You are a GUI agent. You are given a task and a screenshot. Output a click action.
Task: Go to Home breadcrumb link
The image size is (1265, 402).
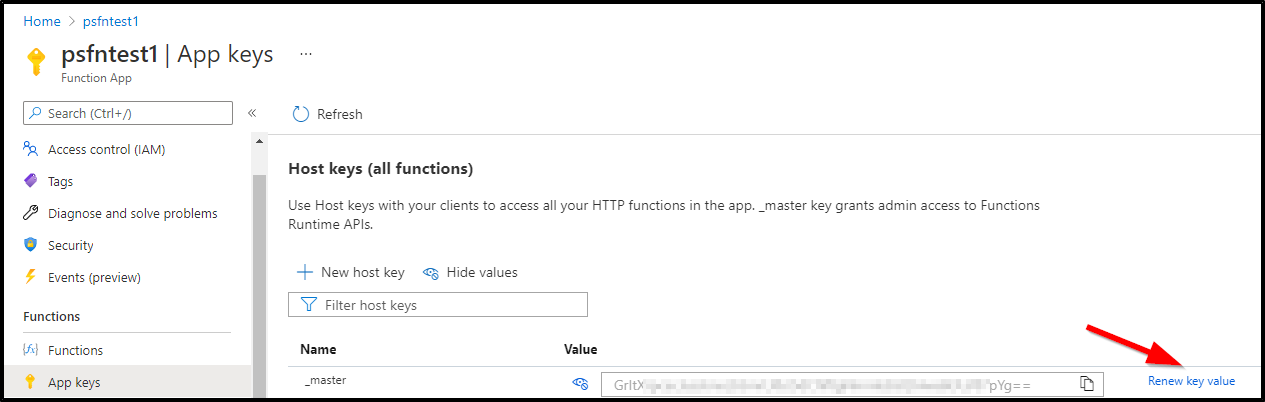(x=42, y=21)
